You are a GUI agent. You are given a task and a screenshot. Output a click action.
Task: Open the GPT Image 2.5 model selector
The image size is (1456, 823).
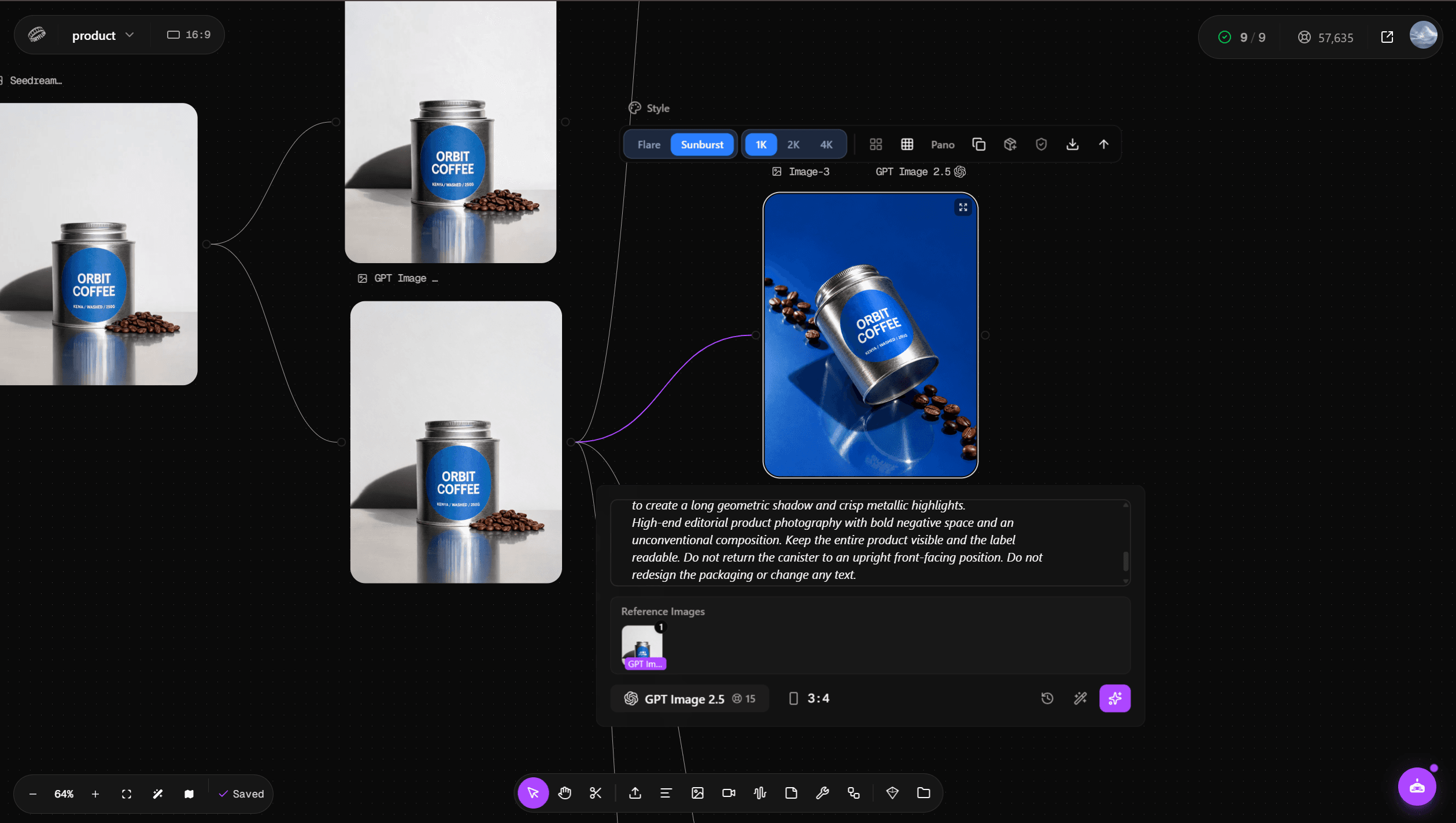pos(689,699)
